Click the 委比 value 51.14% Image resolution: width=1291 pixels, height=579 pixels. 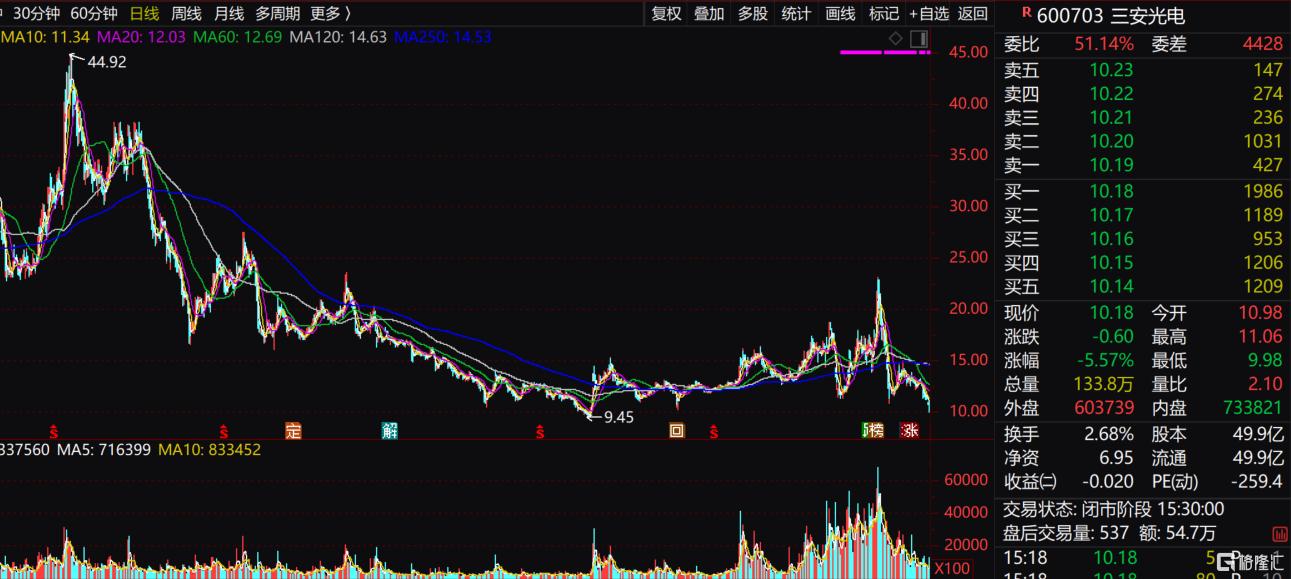(x=1104, y=44)
